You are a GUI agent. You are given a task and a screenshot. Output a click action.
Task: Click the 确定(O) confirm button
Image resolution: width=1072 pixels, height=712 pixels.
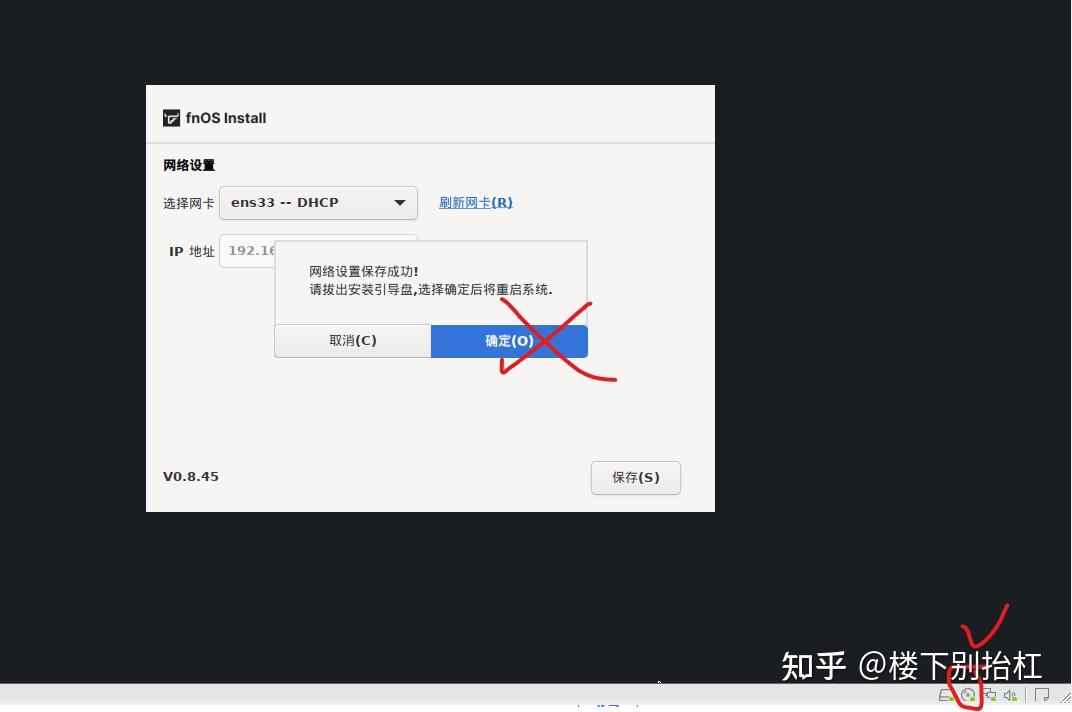click(x=509, y=341)
